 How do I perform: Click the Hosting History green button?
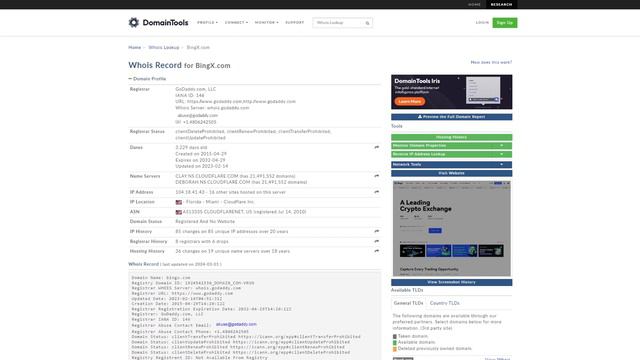451,137
